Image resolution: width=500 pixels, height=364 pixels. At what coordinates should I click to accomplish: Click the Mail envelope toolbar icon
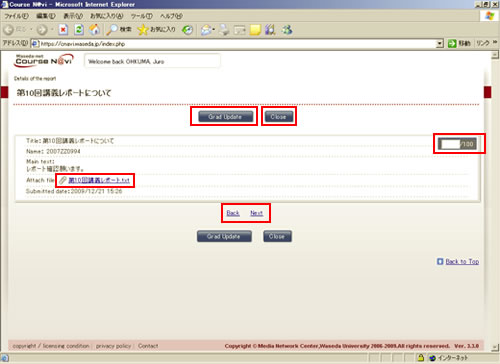click(x=206, y=30)
